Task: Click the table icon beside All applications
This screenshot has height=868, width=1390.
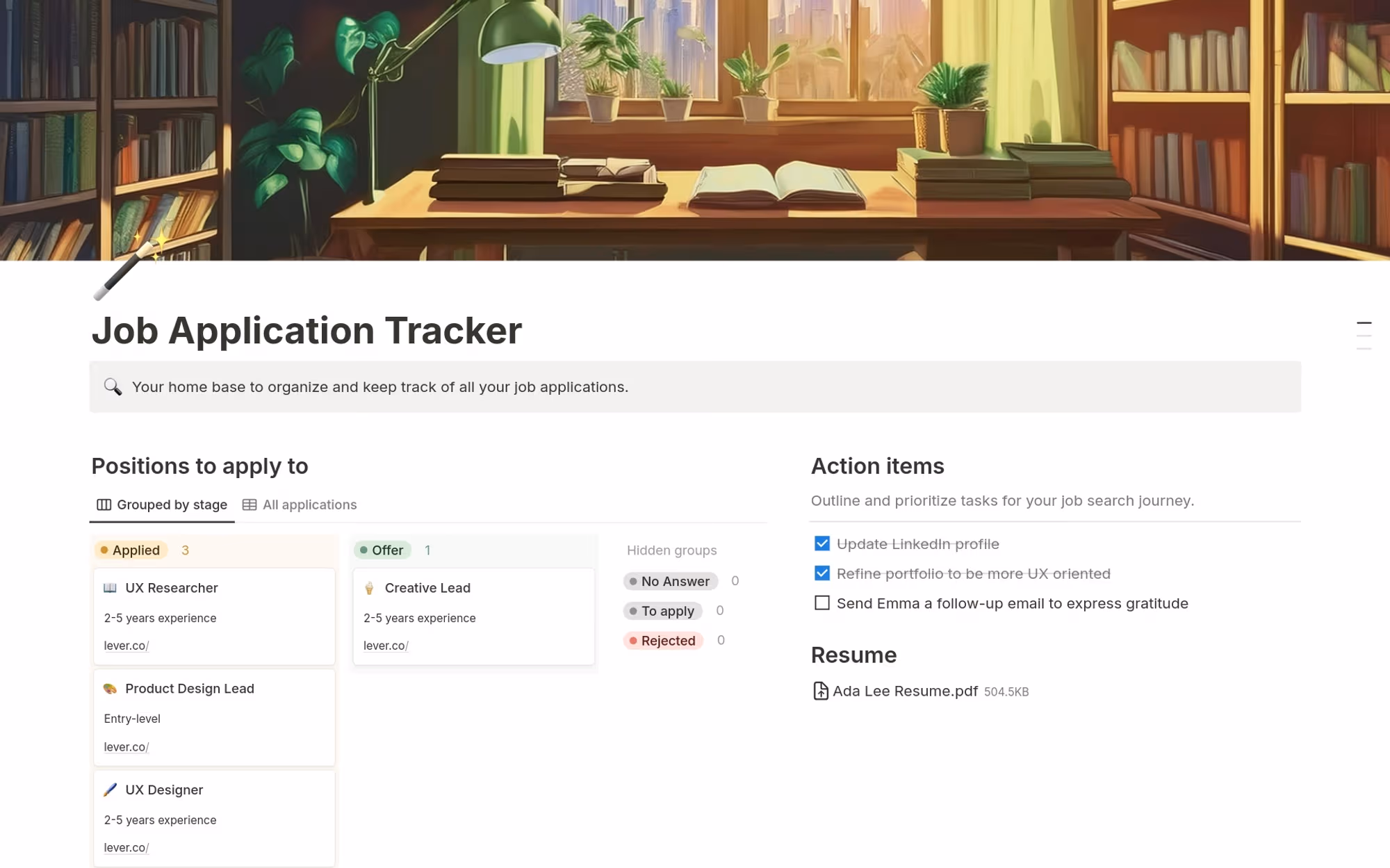Action: click(x=250, y=505)
